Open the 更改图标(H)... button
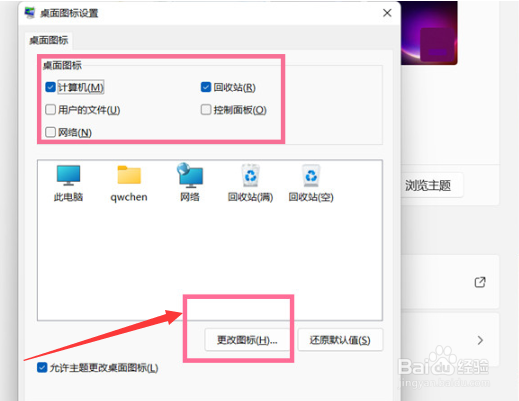Image resolution: width=519 pixels, height=401 pixels. click(247, 340)
